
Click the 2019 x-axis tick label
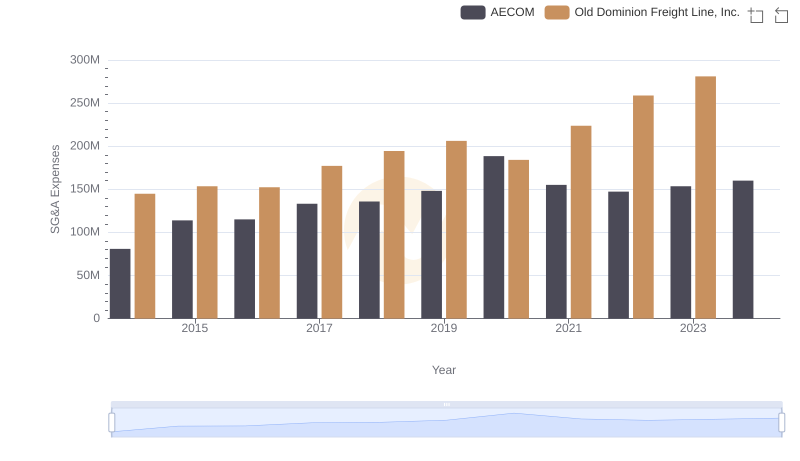[444, 328]
